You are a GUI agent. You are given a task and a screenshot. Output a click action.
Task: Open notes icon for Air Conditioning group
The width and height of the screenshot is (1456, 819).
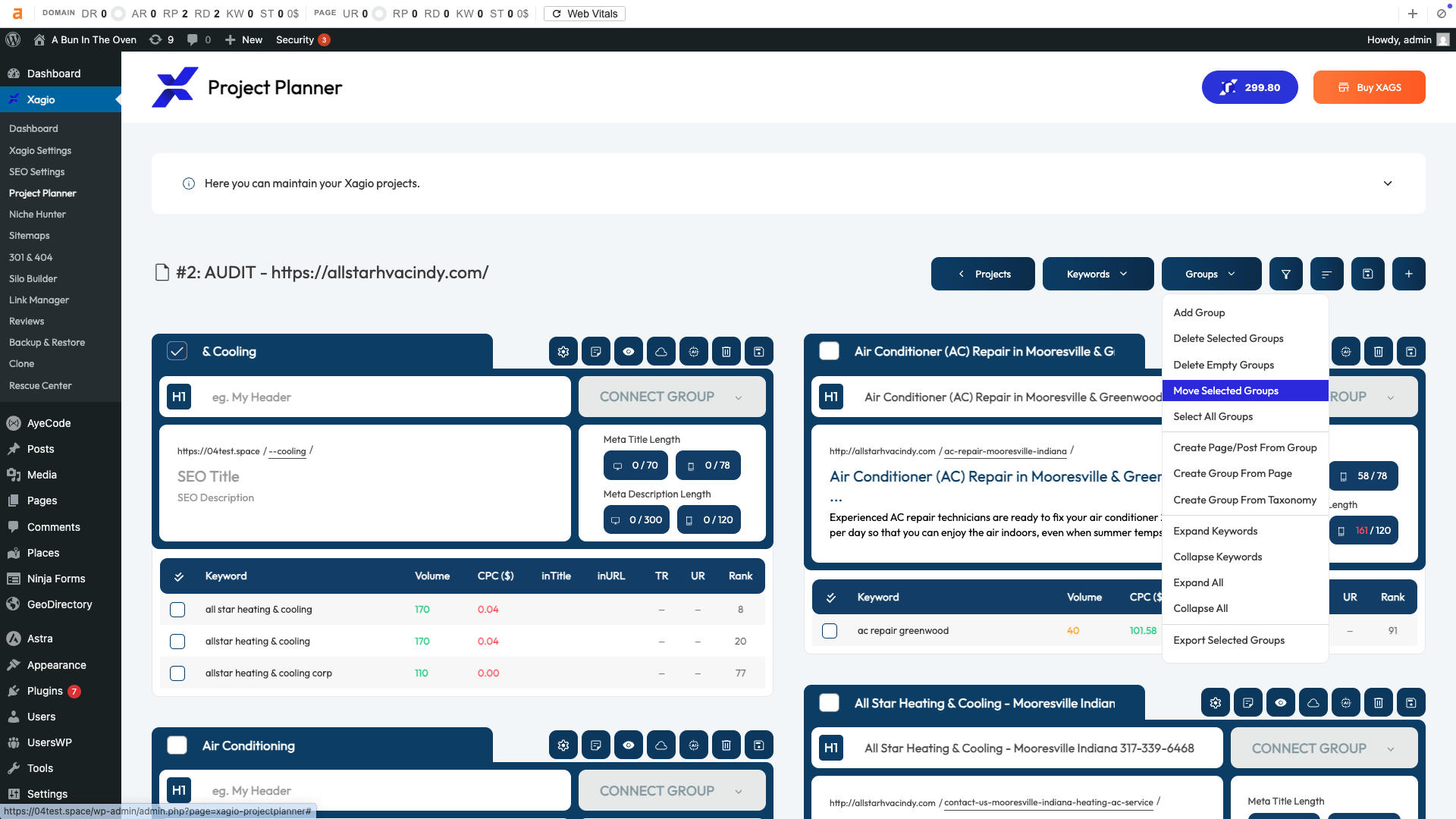[595, 745]
